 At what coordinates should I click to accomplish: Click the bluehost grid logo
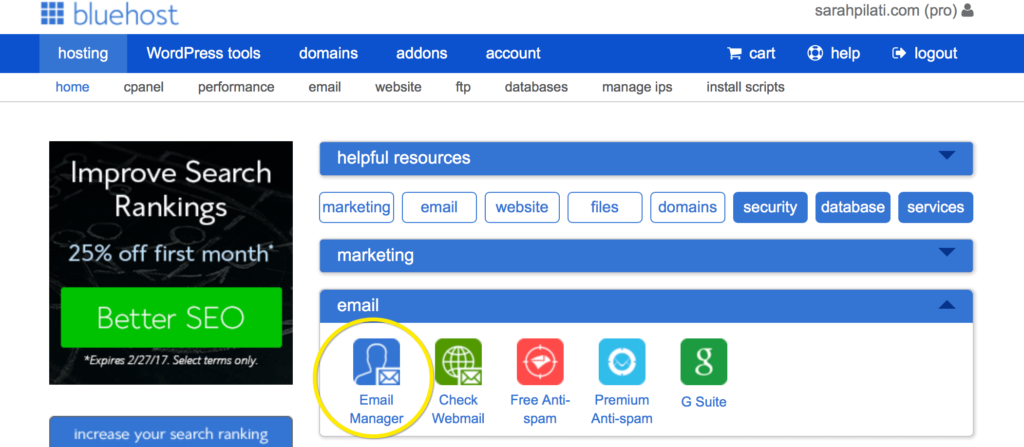tap(52, 12)
